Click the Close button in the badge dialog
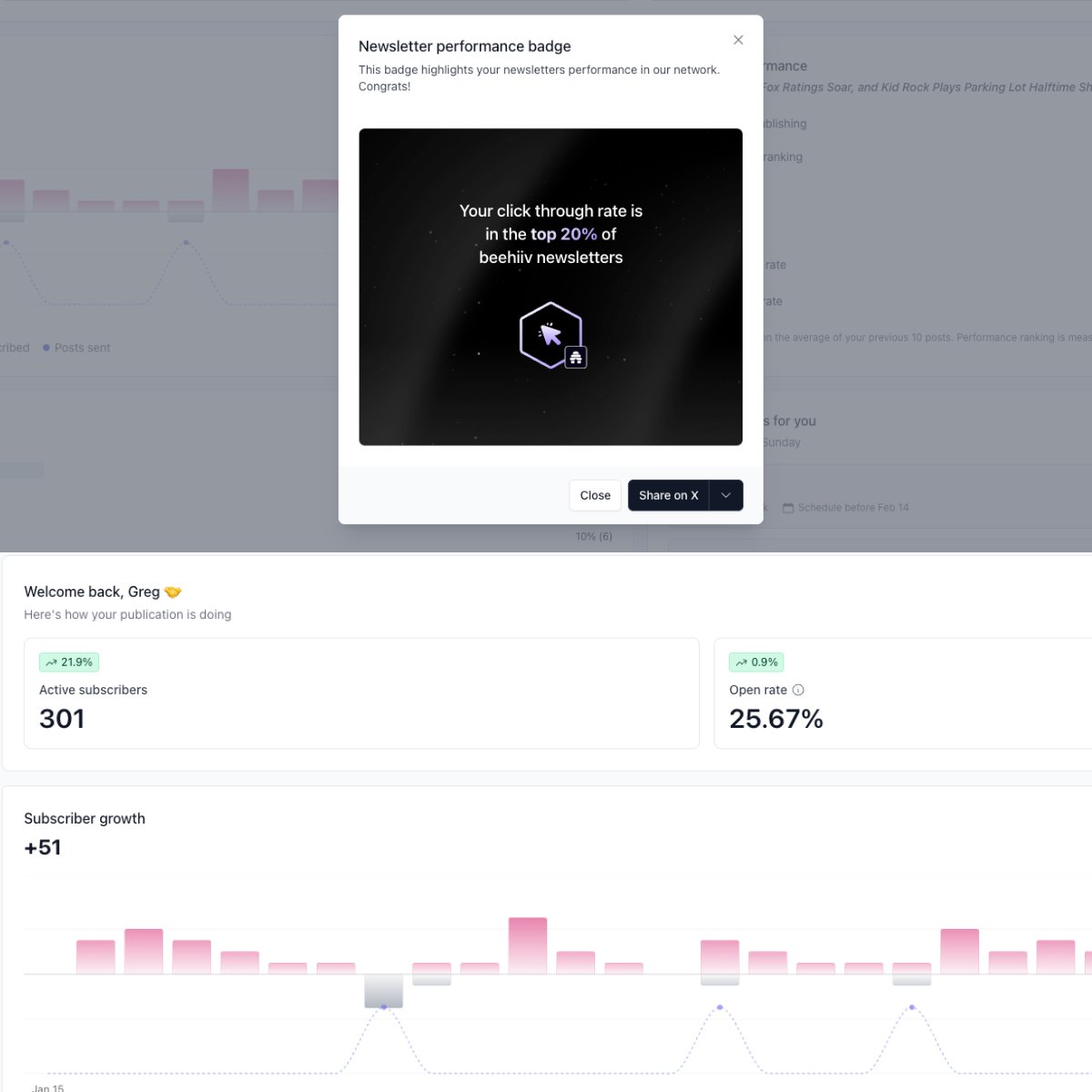The image size is (1092, 1092). (x=595, y=495)
